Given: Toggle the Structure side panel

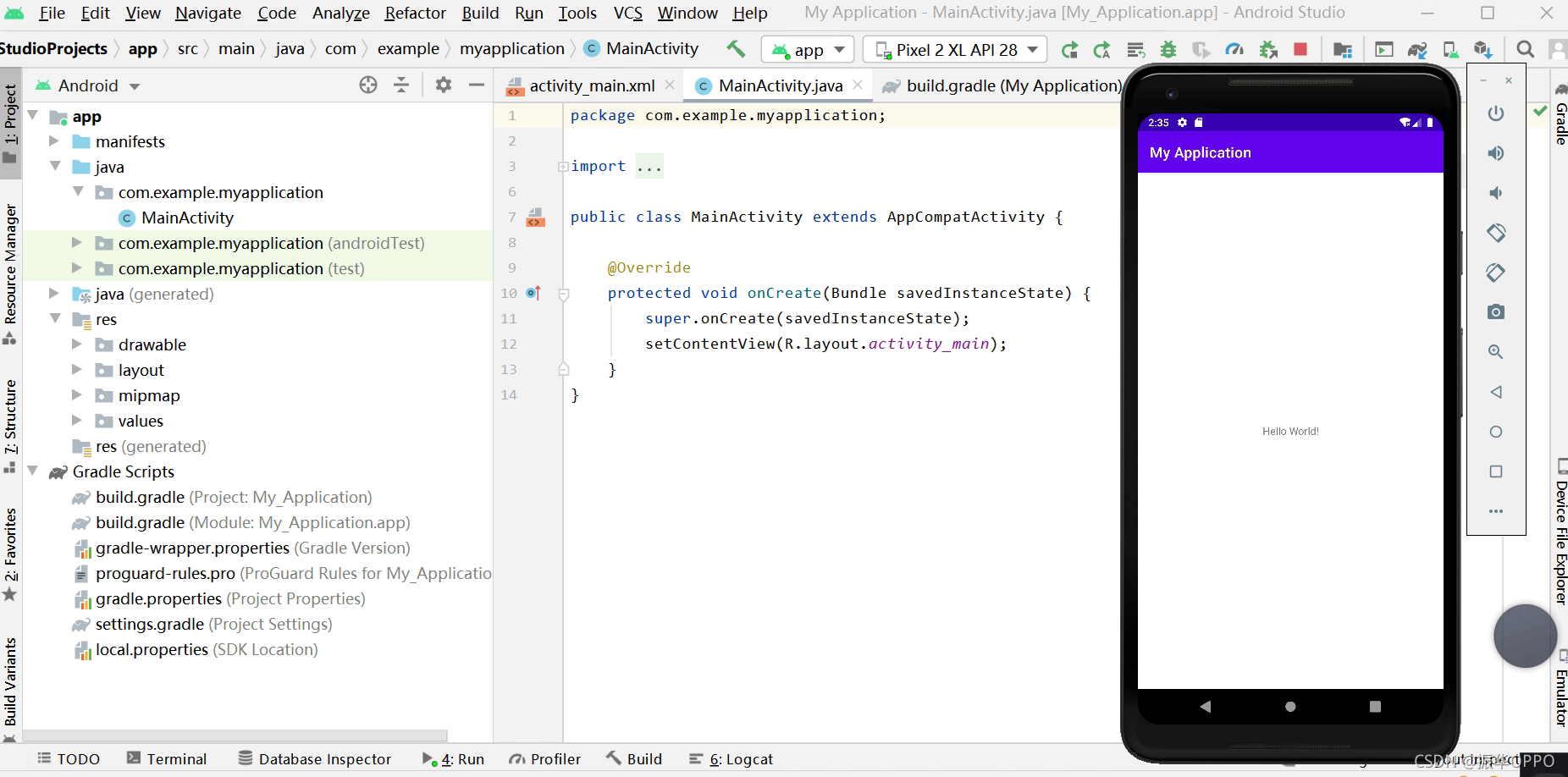Looking at the screenshot, I should pos(10,426).
